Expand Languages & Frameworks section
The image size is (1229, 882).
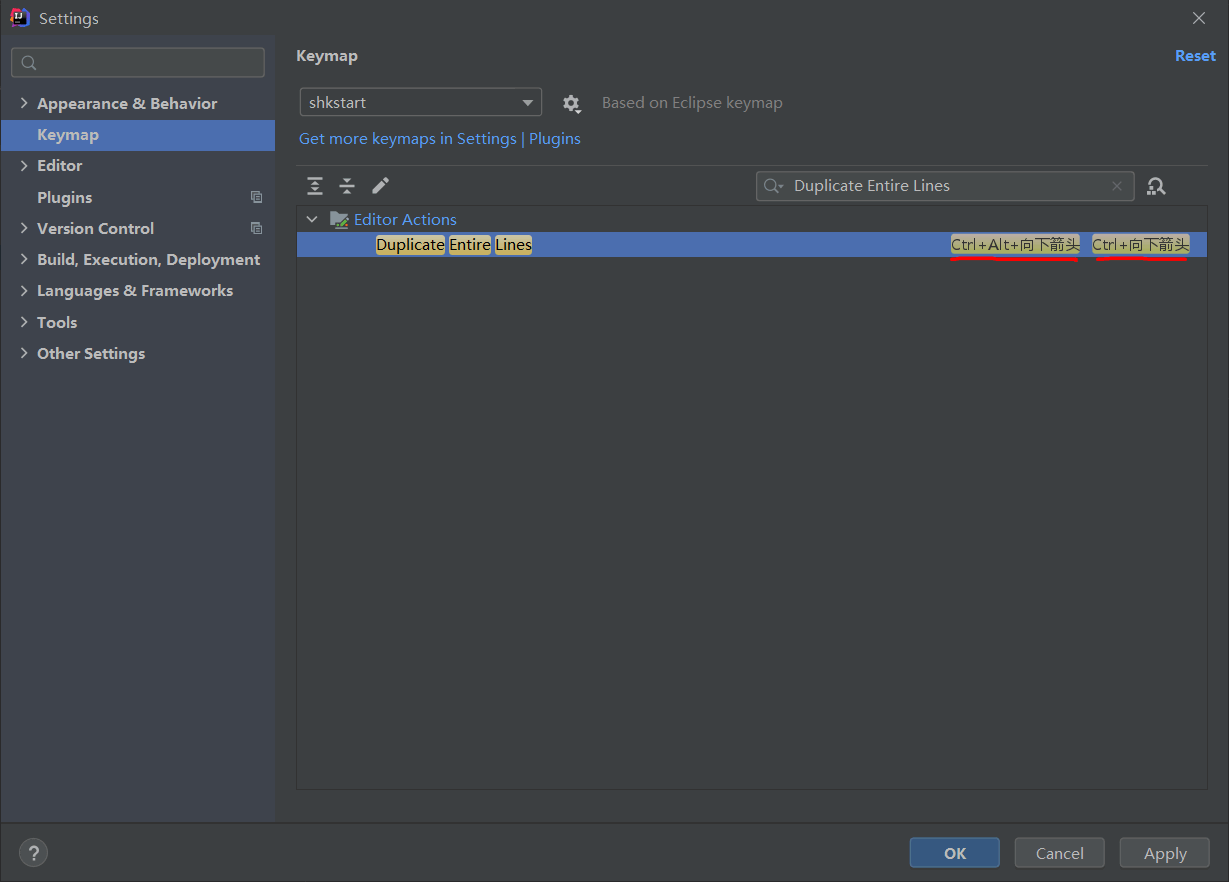coord(24,291)
